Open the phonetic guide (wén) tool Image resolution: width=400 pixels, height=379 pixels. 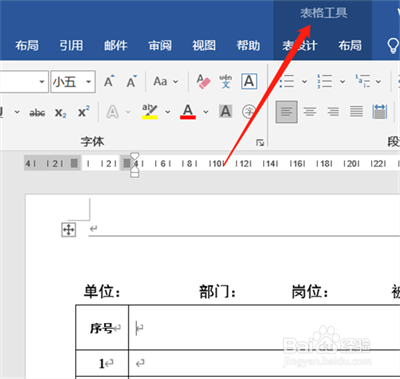tap(226, 81)
